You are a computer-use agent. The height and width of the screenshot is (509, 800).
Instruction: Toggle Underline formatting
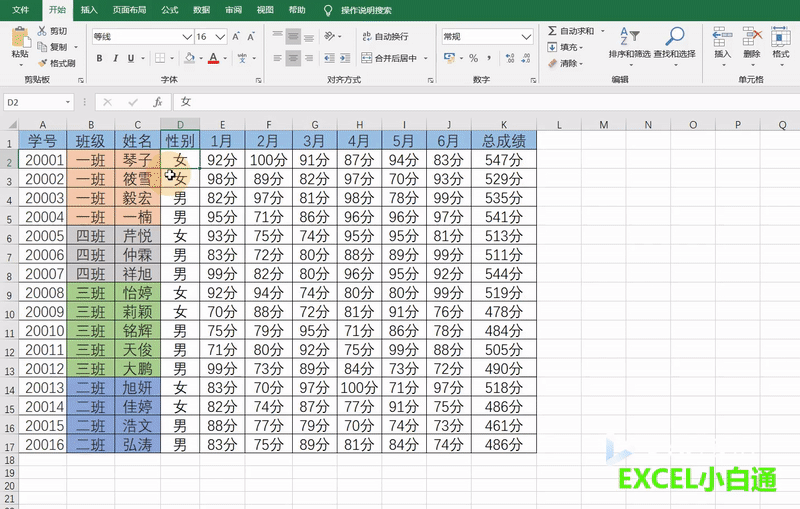click(131, 58)
